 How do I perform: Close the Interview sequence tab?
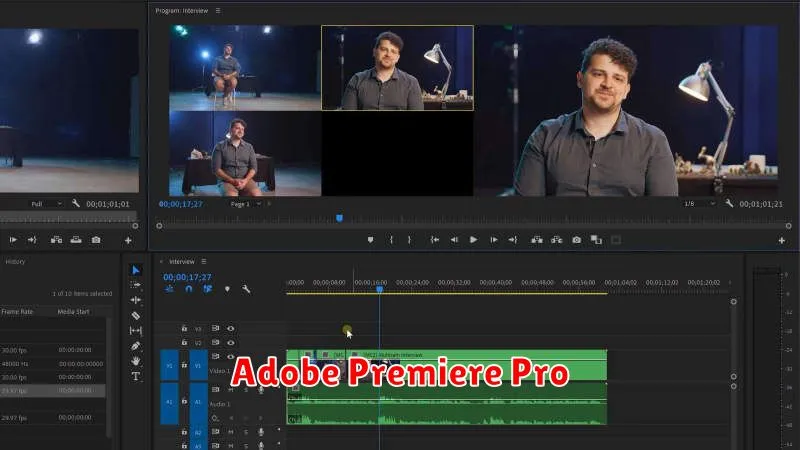pyautogui.click(x=161, y=261)
